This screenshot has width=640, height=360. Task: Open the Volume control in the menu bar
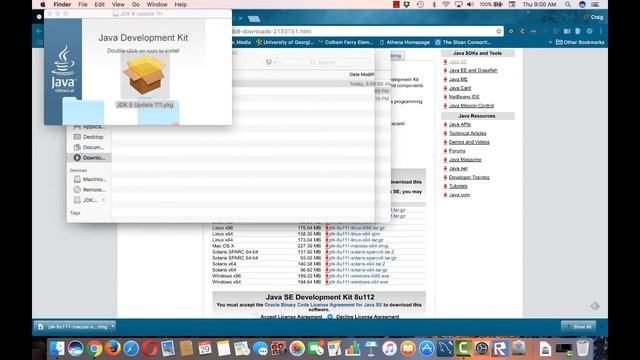point(470,4)
